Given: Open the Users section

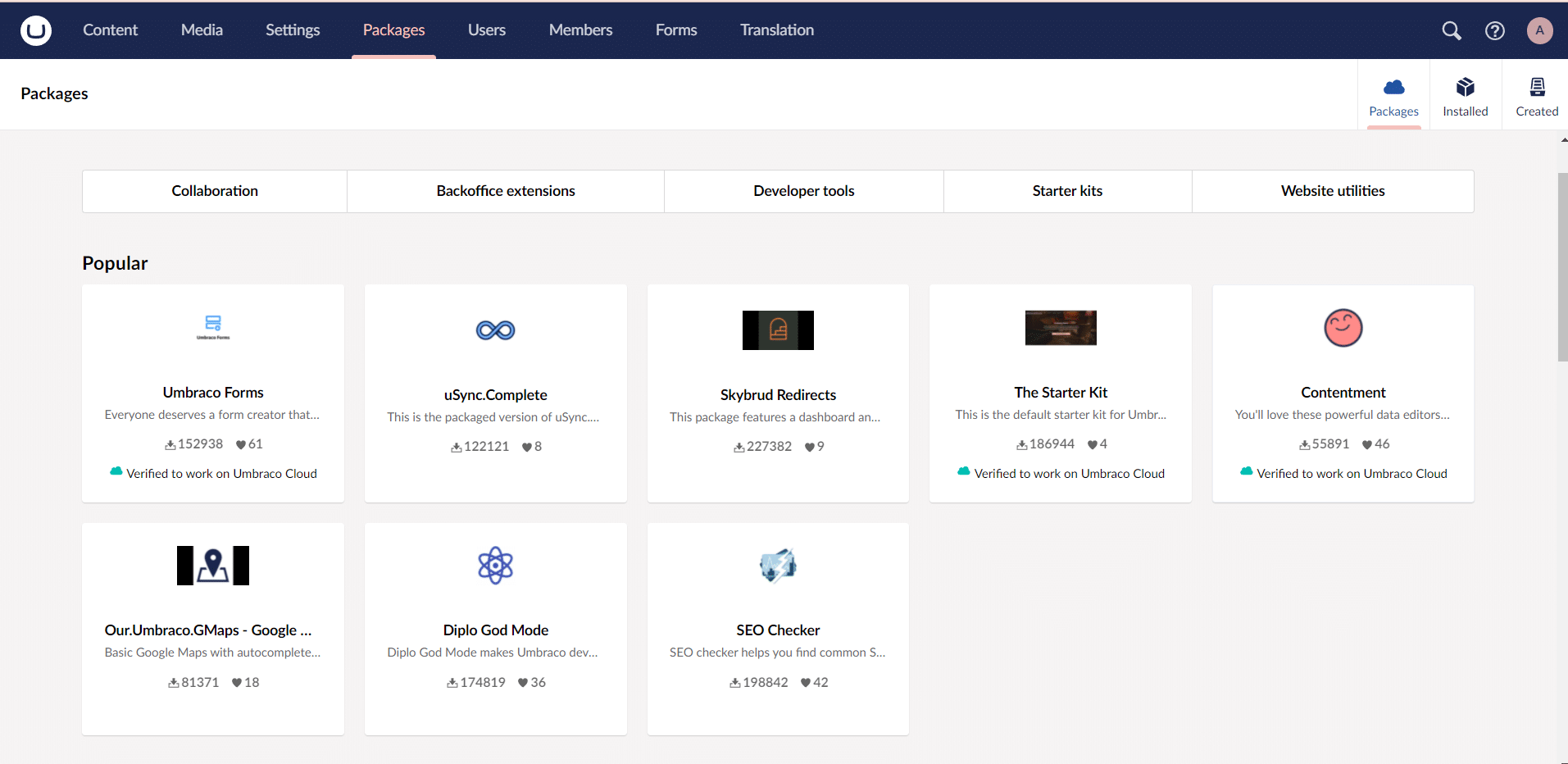Looking at the screenshot, I should (x=487, y=30).
